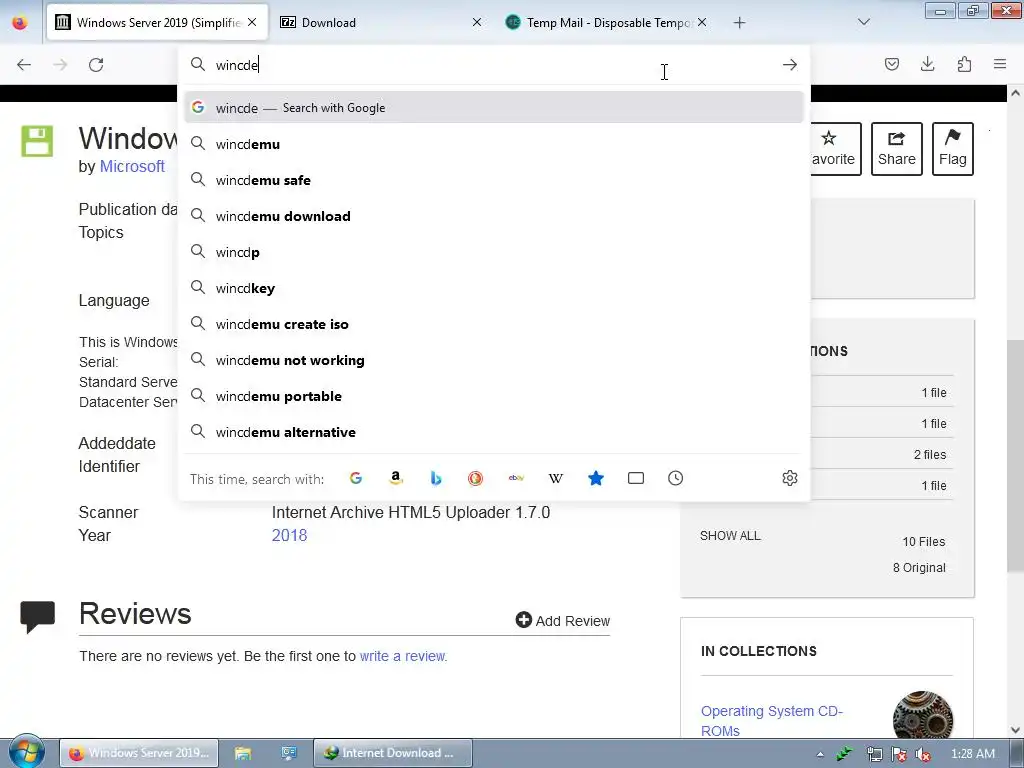Open the 2018 year link

[289, 536]
